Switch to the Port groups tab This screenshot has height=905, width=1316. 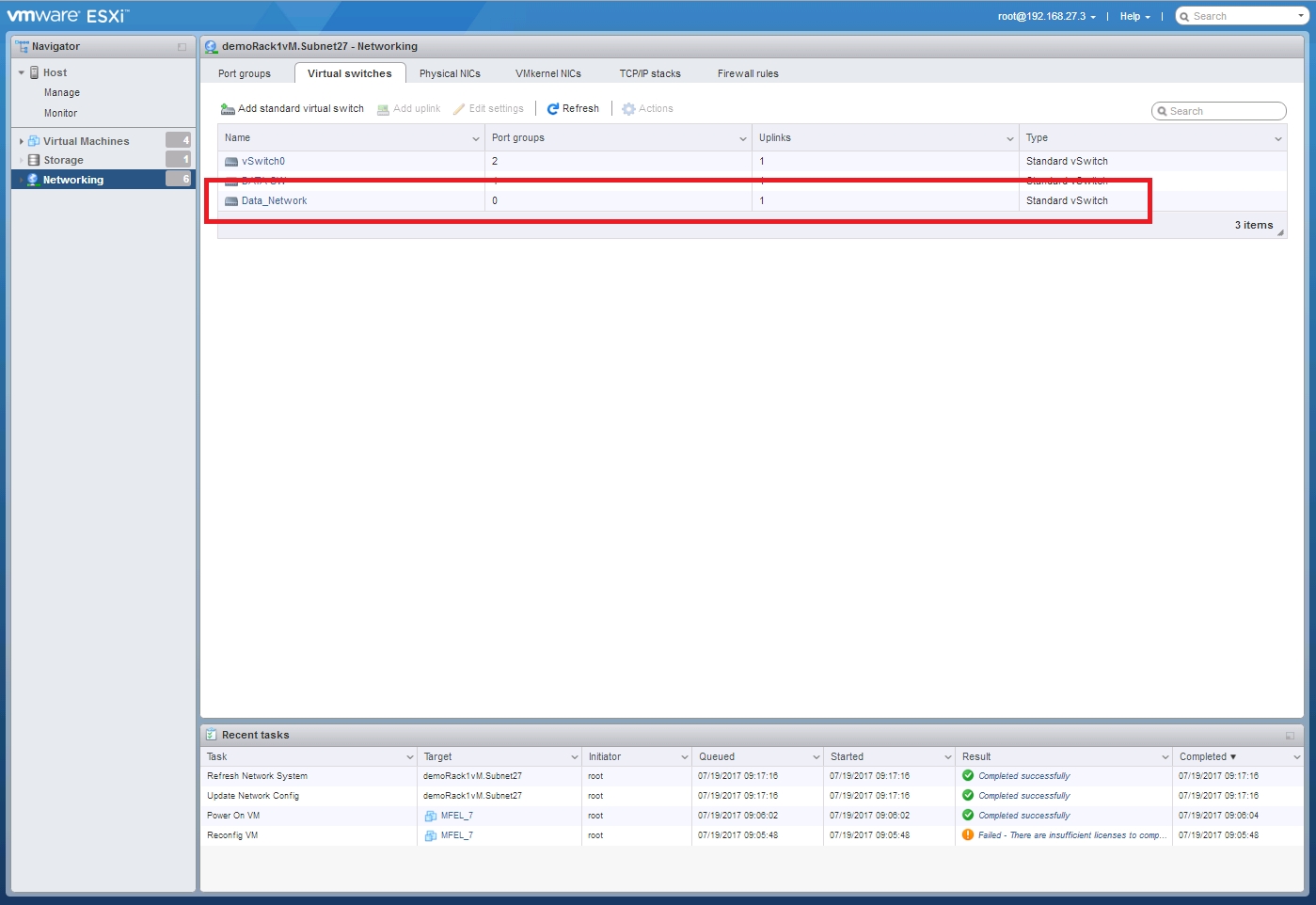click(x=245, y=73)
